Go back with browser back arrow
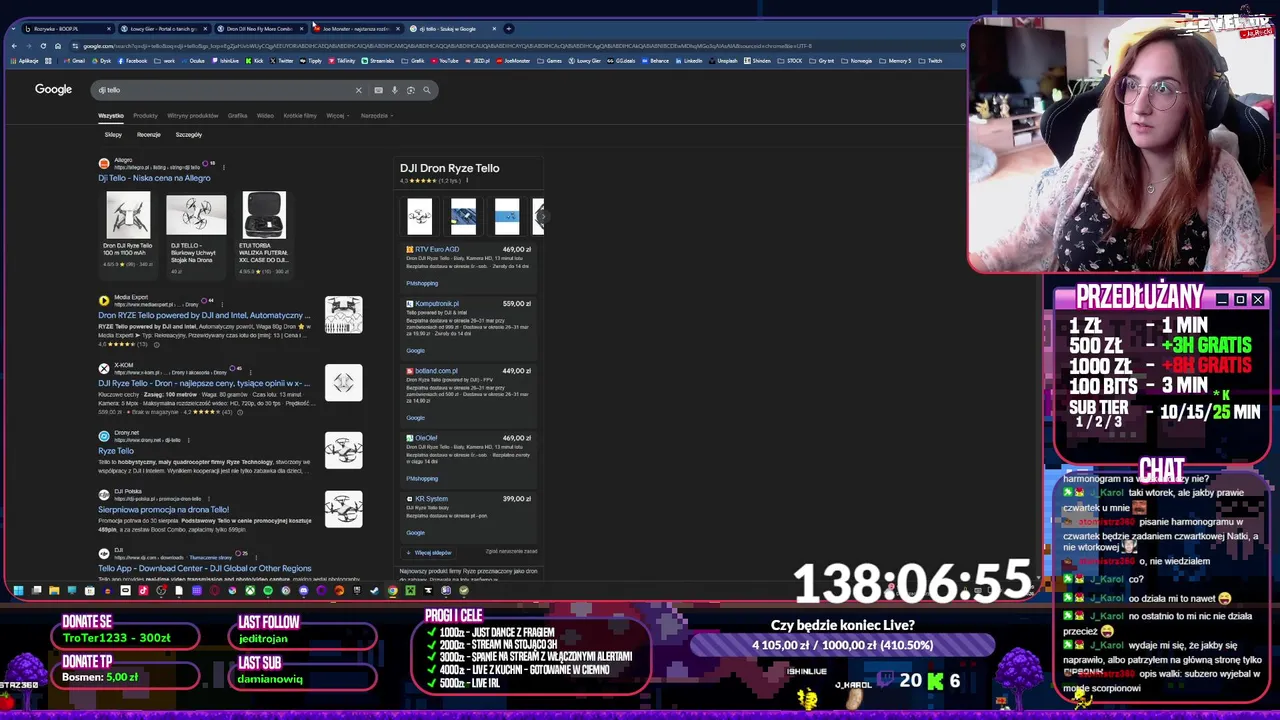The width and height of the screenshot is (1280, 720). point(14,46)
